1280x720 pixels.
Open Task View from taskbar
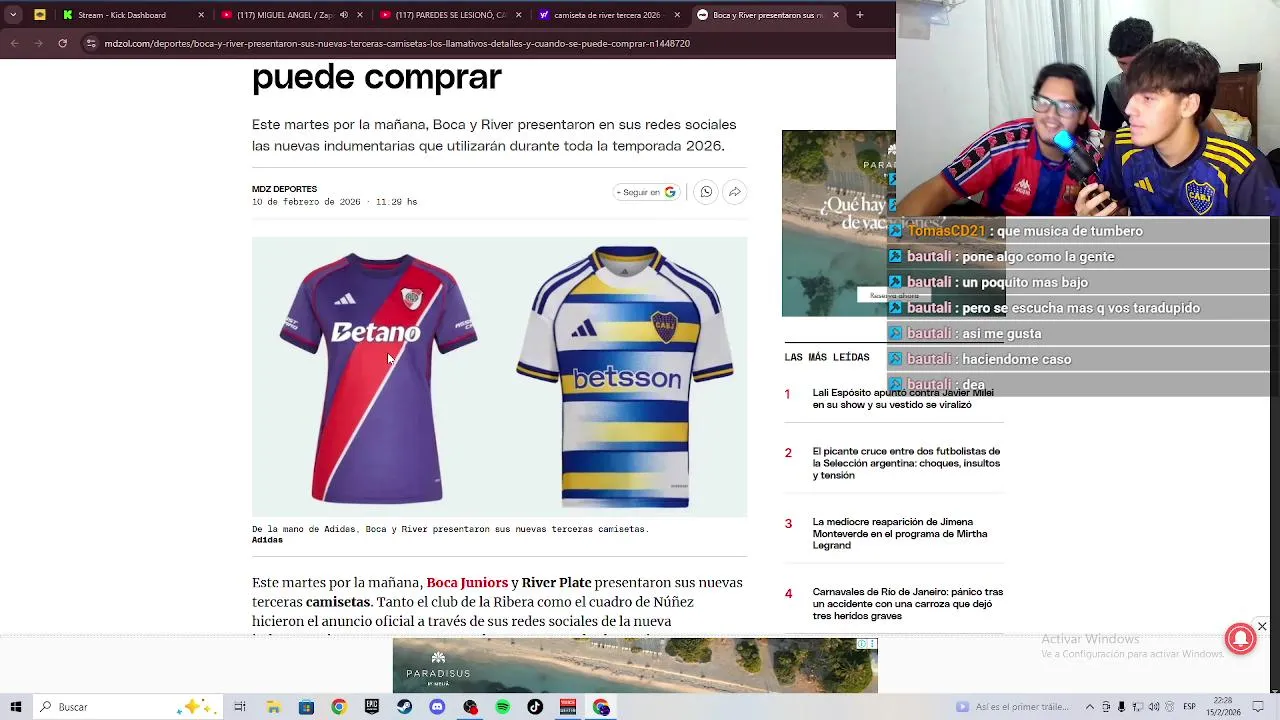(240, 707)
